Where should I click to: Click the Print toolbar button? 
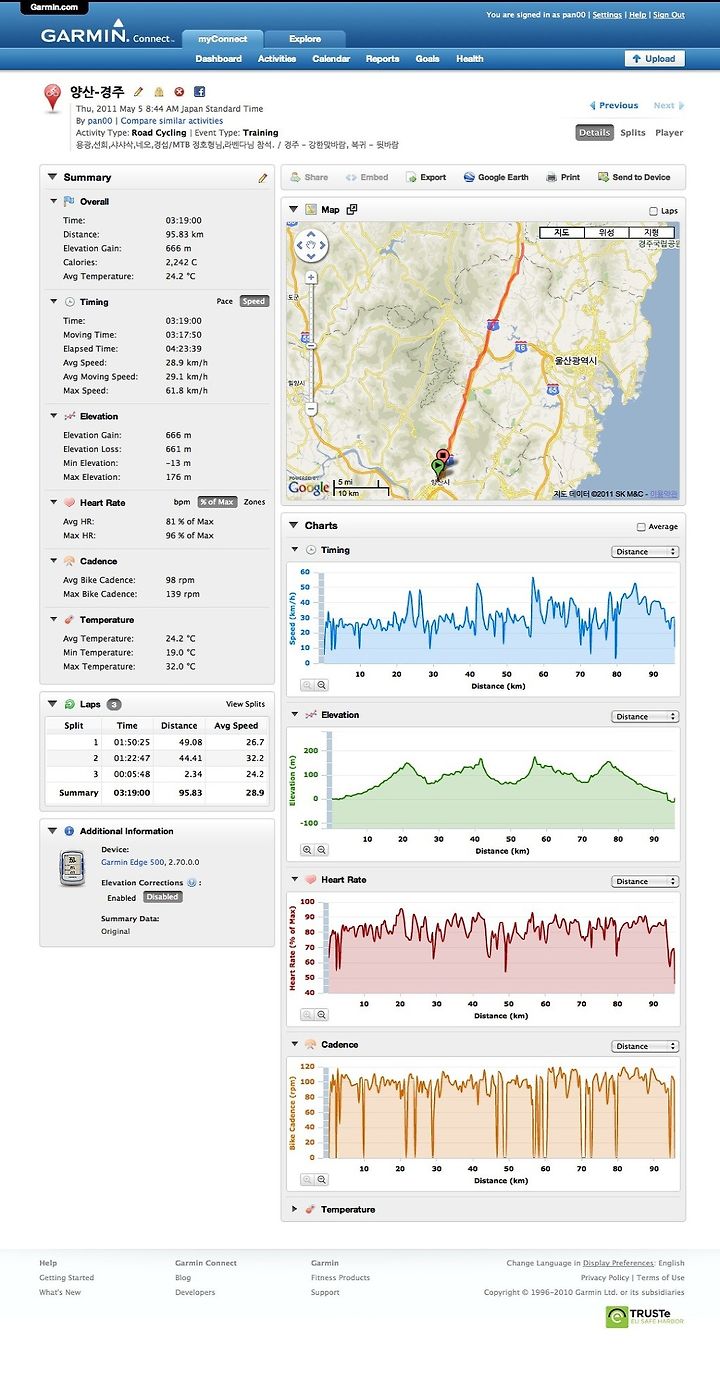click(x=563, y=177)
